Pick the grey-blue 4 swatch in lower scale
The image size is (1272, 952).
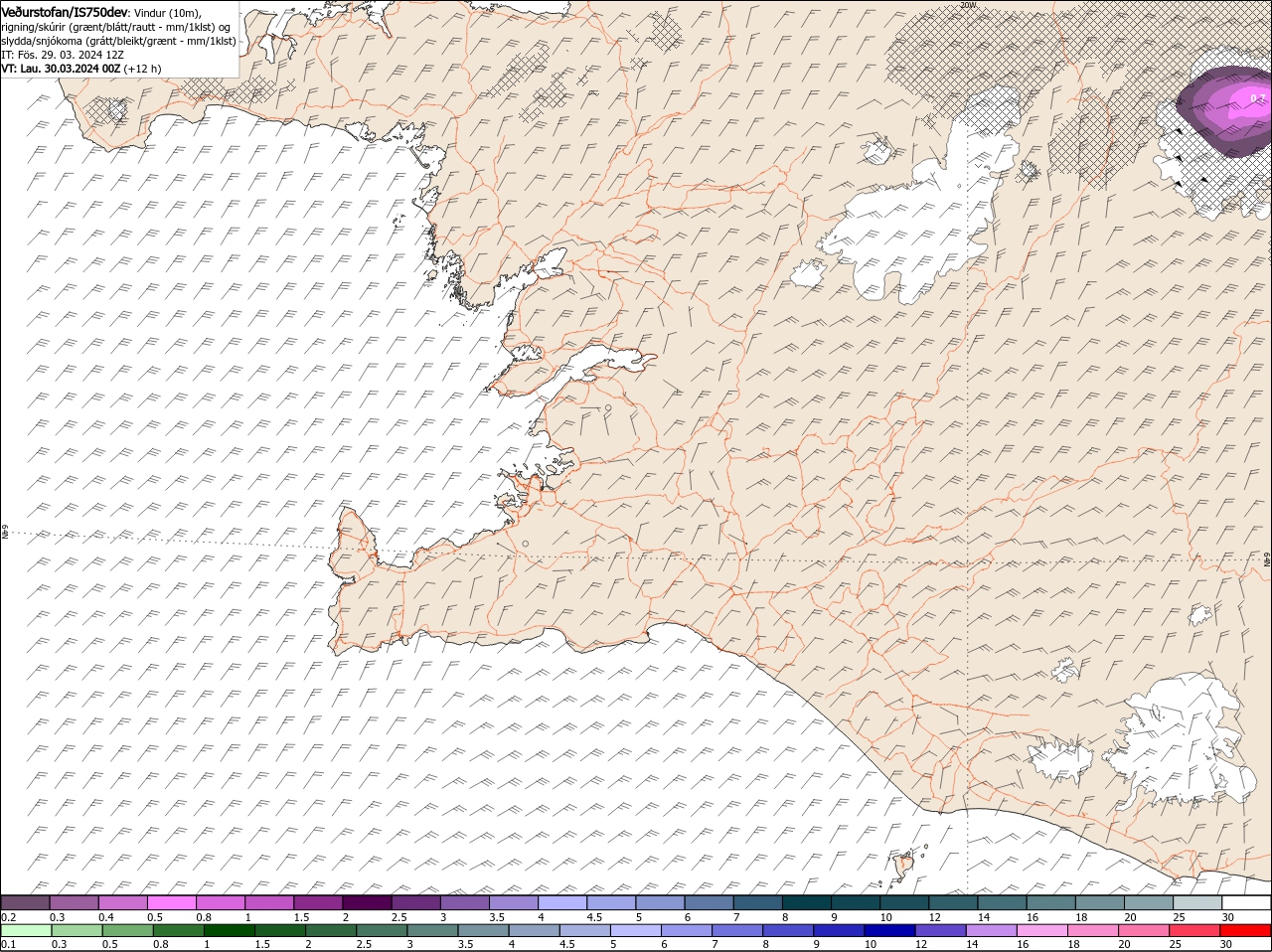click(535, 930)
